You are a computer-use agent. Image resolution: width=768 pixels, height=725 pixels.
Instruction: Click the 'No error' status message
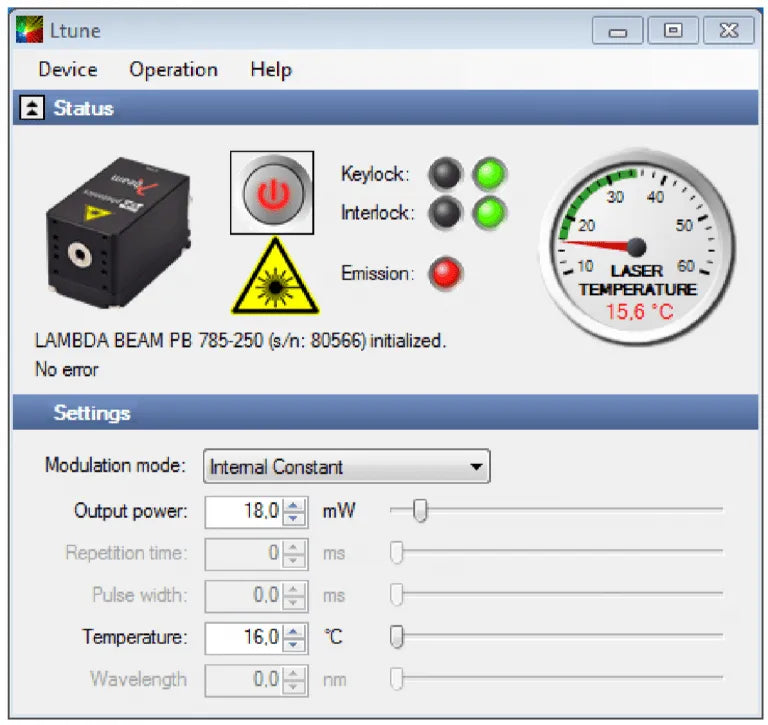pos(67,370)
